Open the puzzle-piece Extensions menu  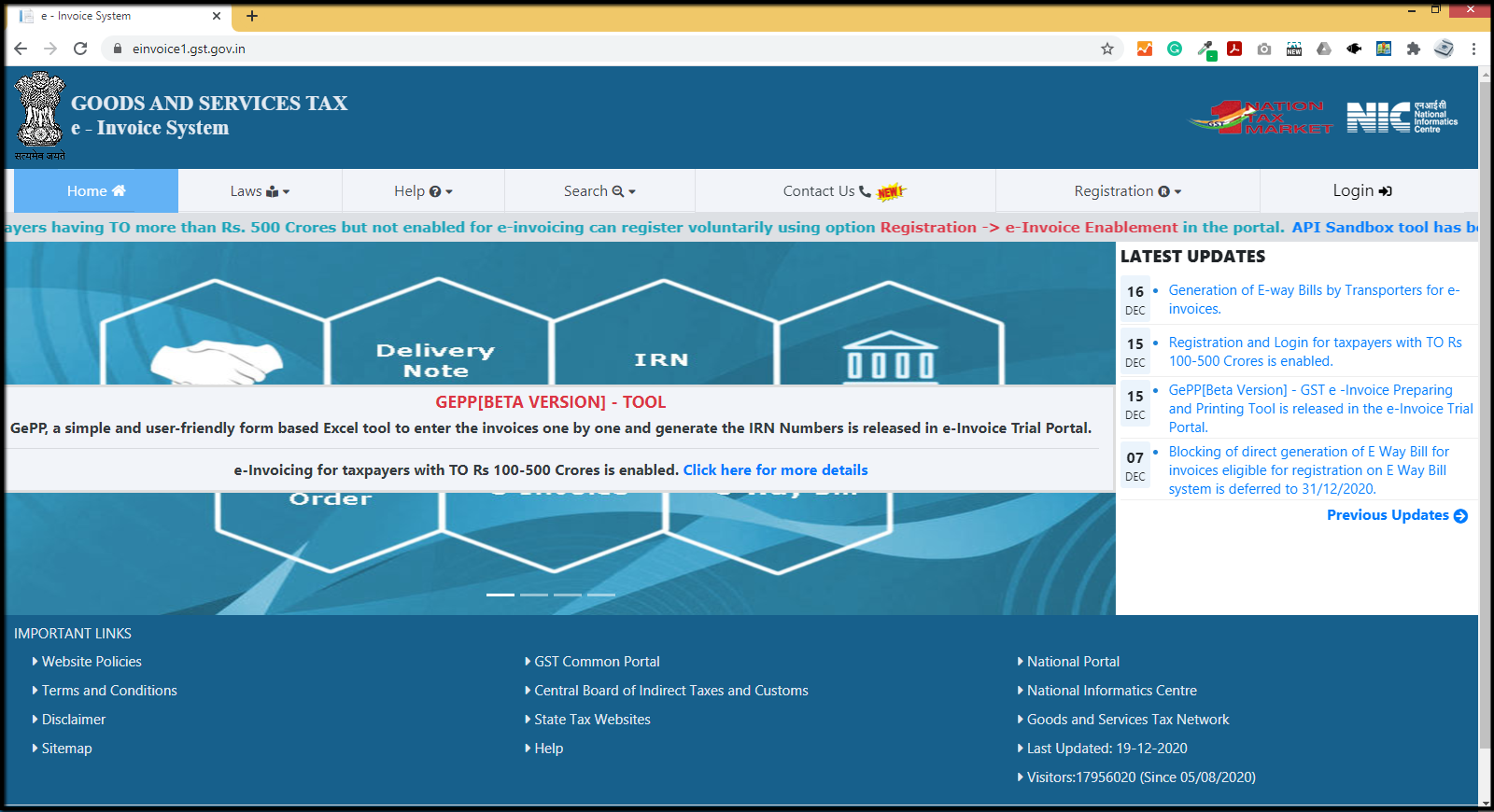coord(1414,49)
